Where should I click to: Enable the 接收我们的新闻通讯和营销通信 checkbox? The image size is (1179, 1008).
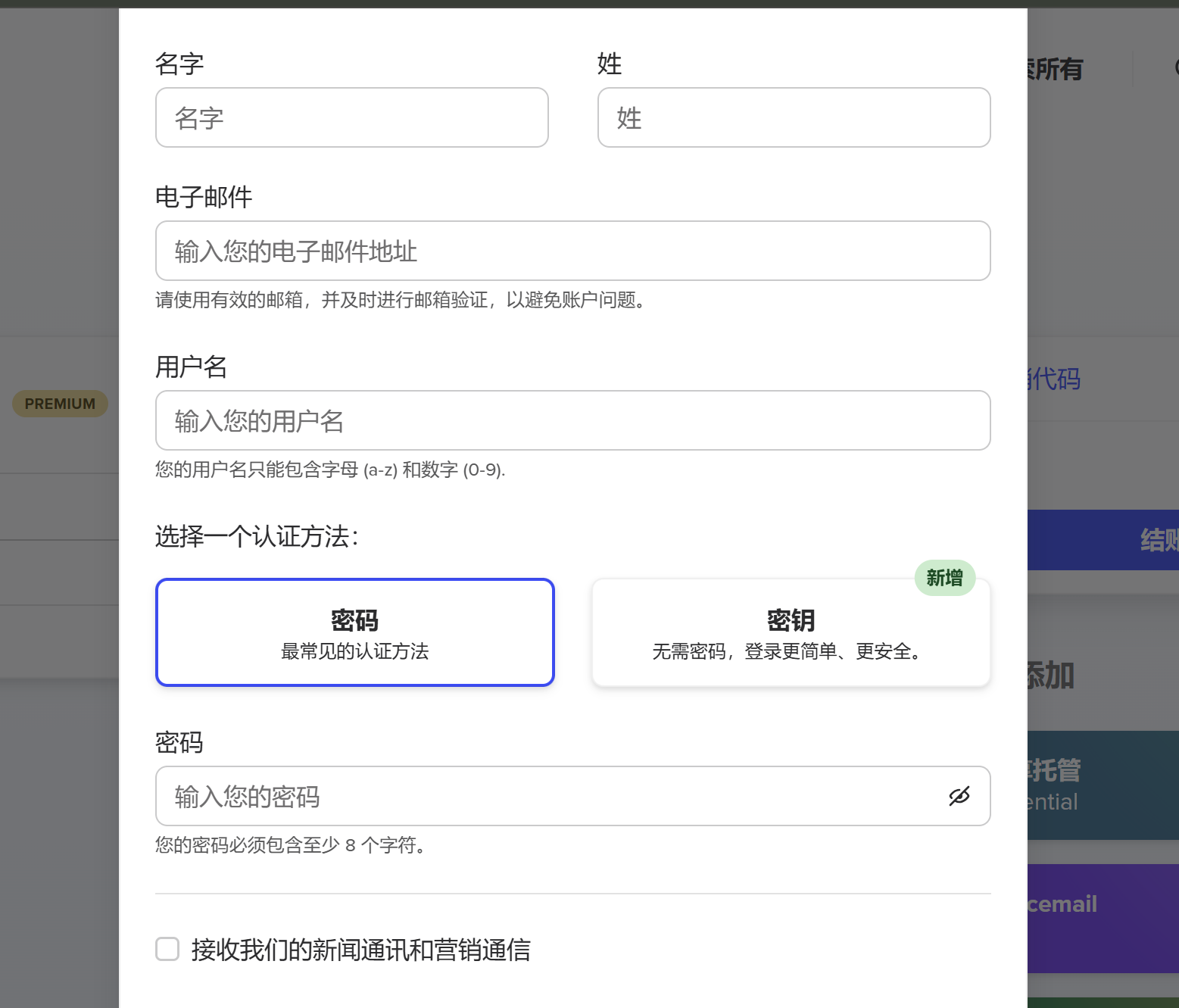(x=167, y=949)
